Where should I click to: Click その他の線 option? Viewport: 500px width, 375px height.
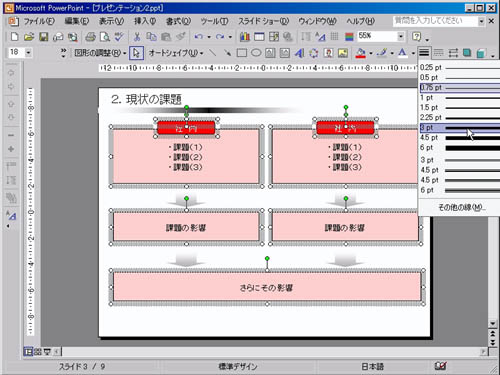point(462,207)
